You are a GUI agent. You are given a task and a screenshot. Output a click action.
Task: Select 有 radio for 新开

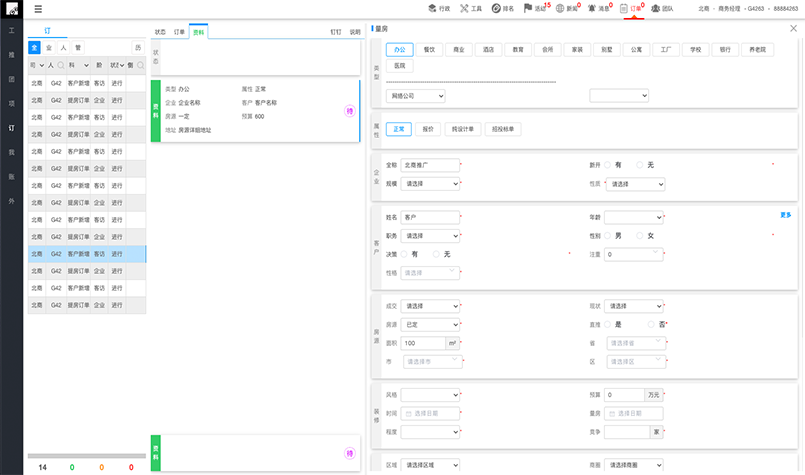606,164
